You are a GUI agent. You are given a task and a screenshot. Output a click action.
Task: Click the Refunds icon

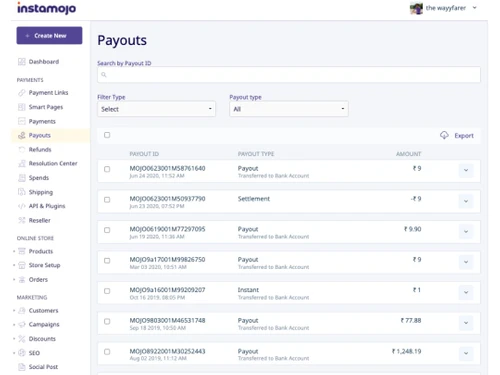(22, 149)
